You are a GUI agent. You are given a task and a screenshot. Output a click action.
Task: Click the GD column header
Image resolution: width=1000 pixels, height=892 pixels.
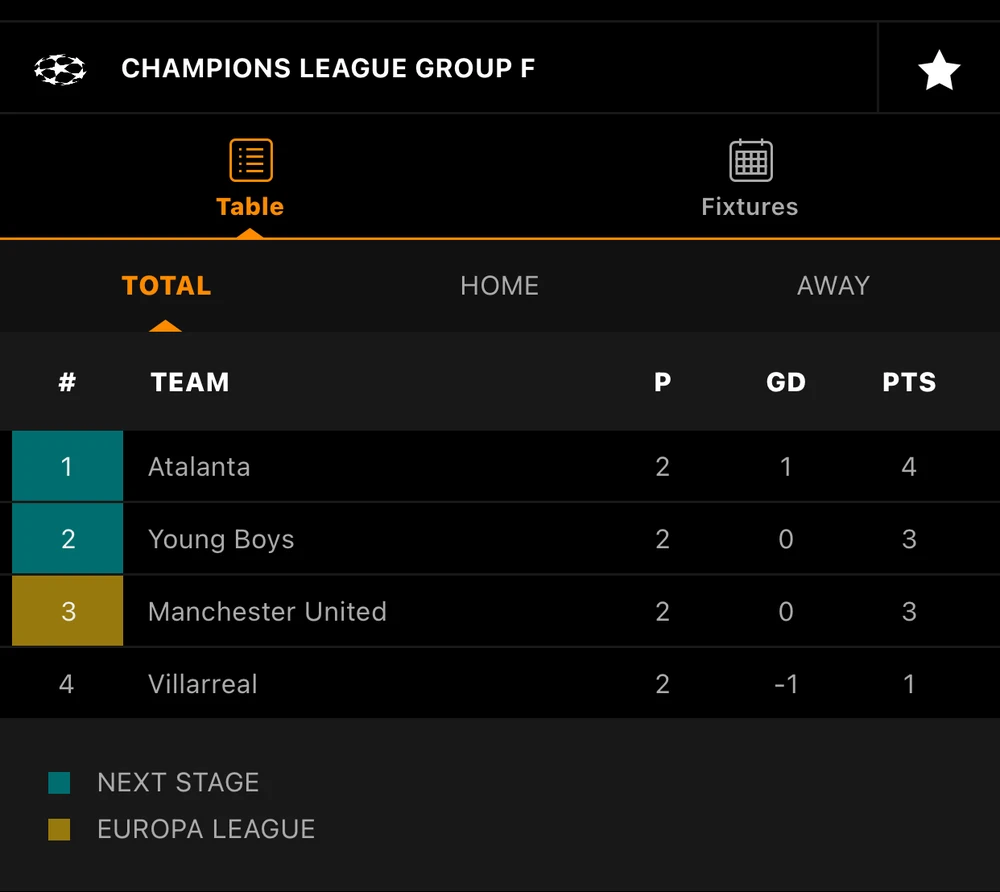(785, 382)
